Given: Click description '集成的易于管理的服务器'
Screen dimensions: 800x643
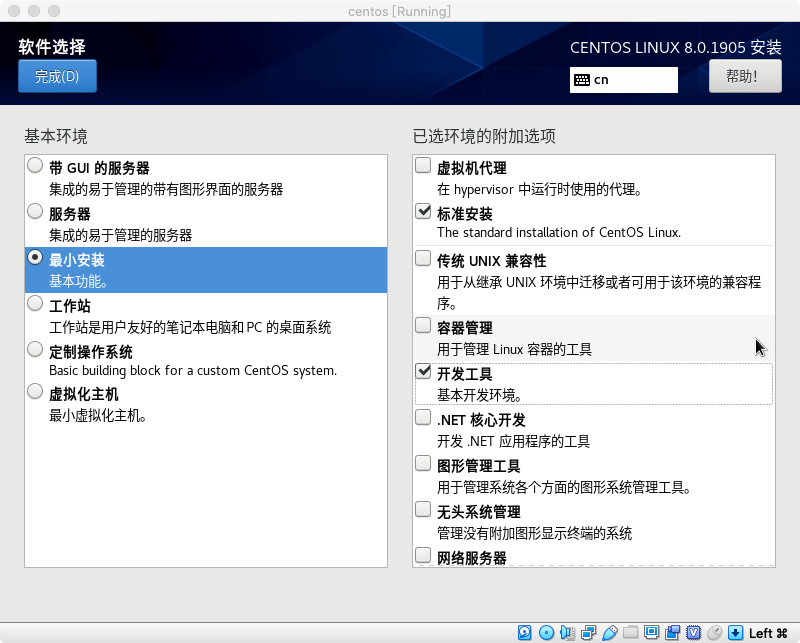Looking at the screenshot, I should [120, 236].
